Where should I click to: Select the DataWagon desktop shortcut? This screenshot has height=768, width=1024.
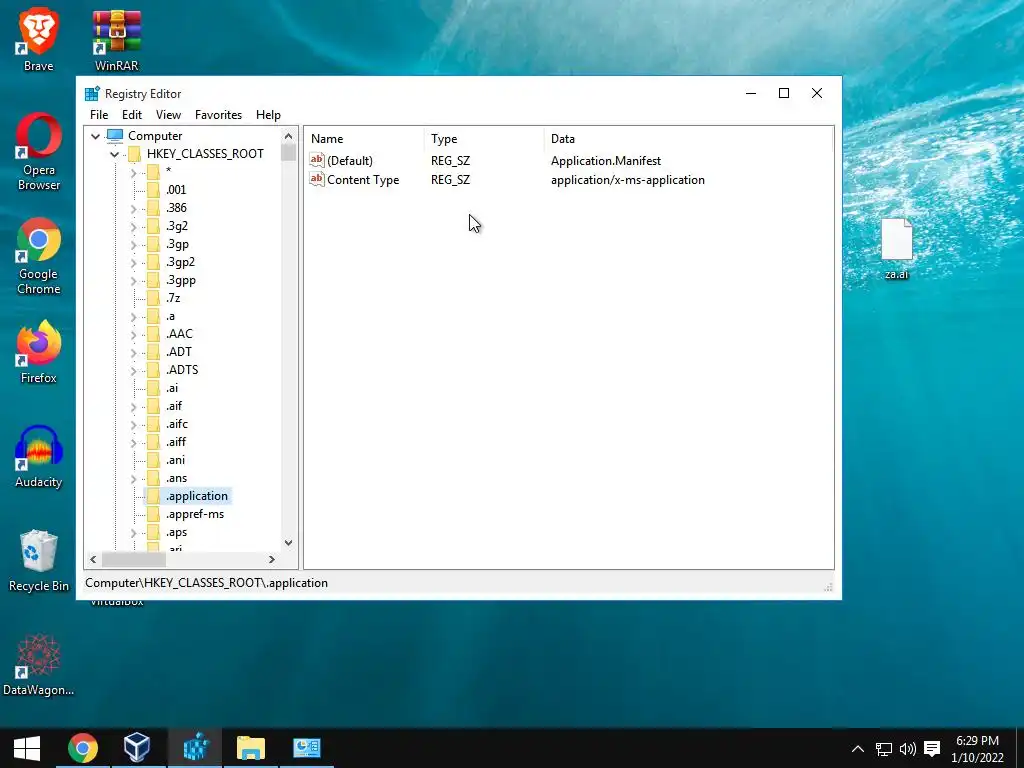coord(39,664)
